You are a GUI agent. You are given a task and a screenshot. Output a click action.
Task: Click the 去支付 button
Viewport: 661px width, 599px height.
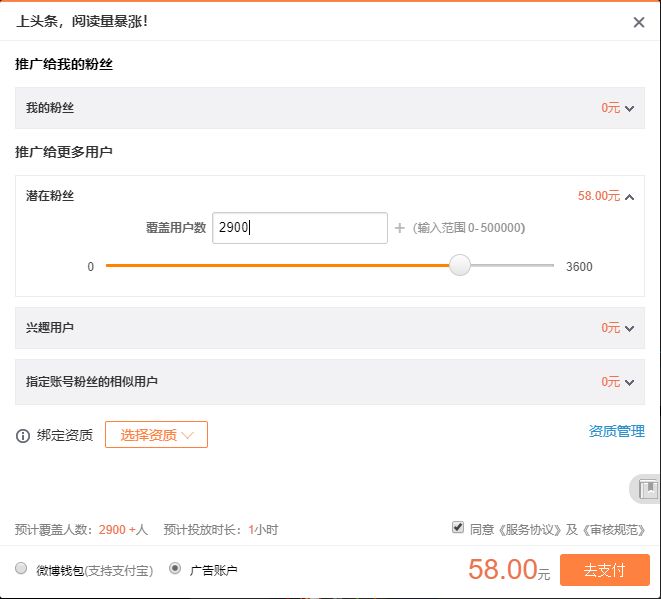(605, 570)
